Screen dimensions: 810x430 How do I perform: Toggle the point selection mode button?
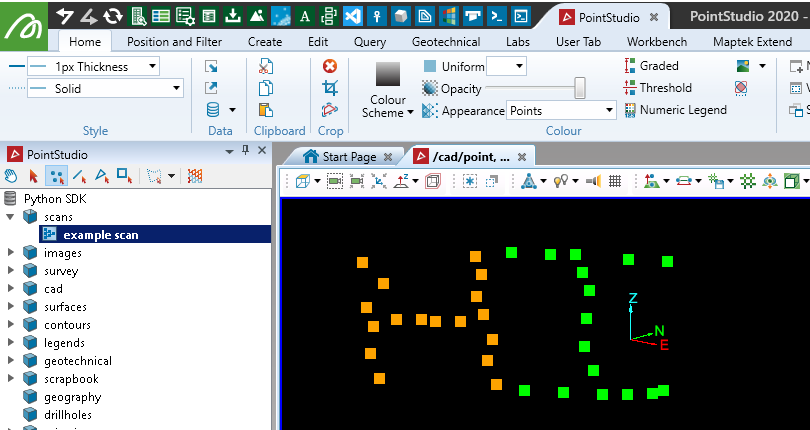pos(56,176)
